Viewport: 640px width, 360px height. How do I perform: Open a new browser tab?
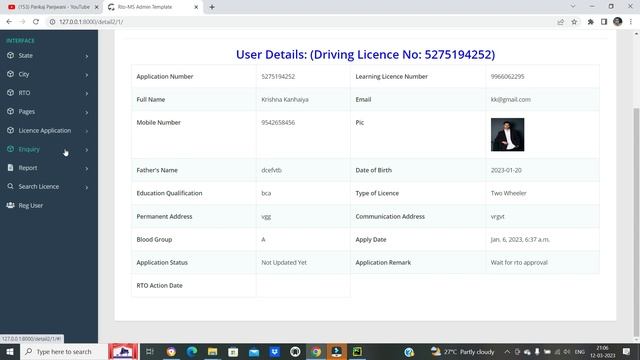pyautogui.click(x=212, y=7)
